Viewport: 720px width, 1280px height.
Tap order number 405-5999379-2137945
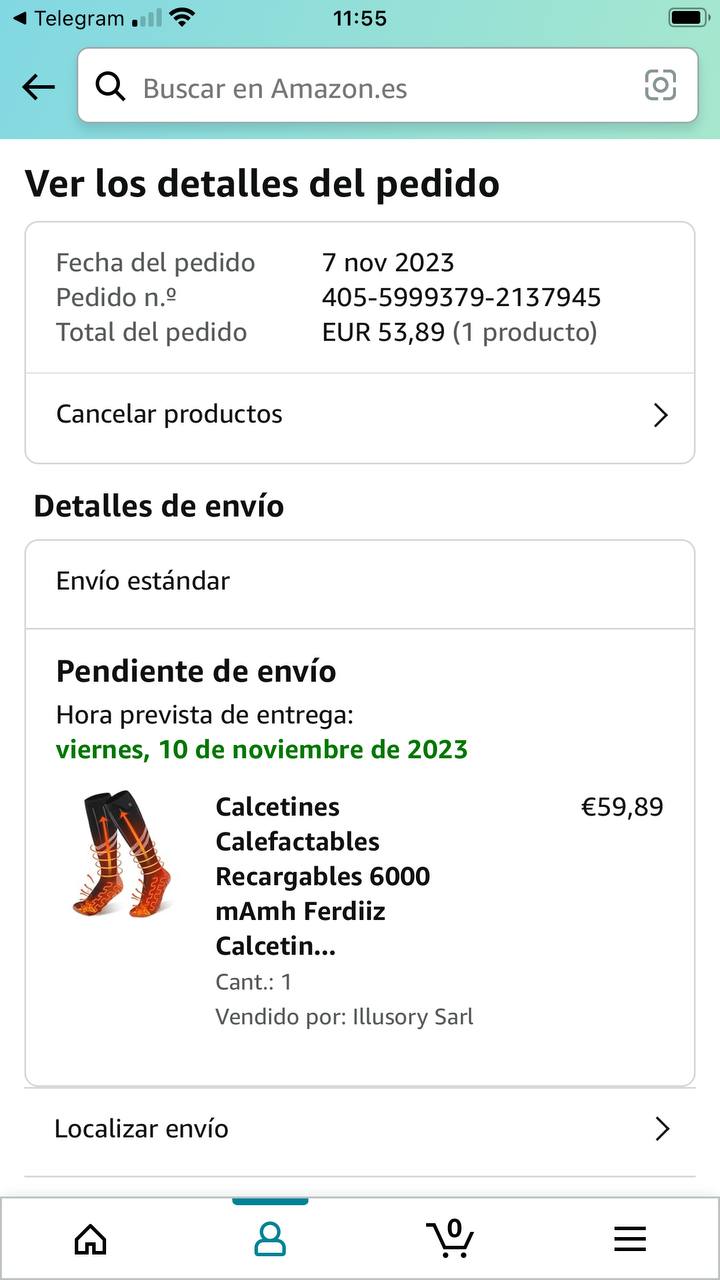[461, 297]
